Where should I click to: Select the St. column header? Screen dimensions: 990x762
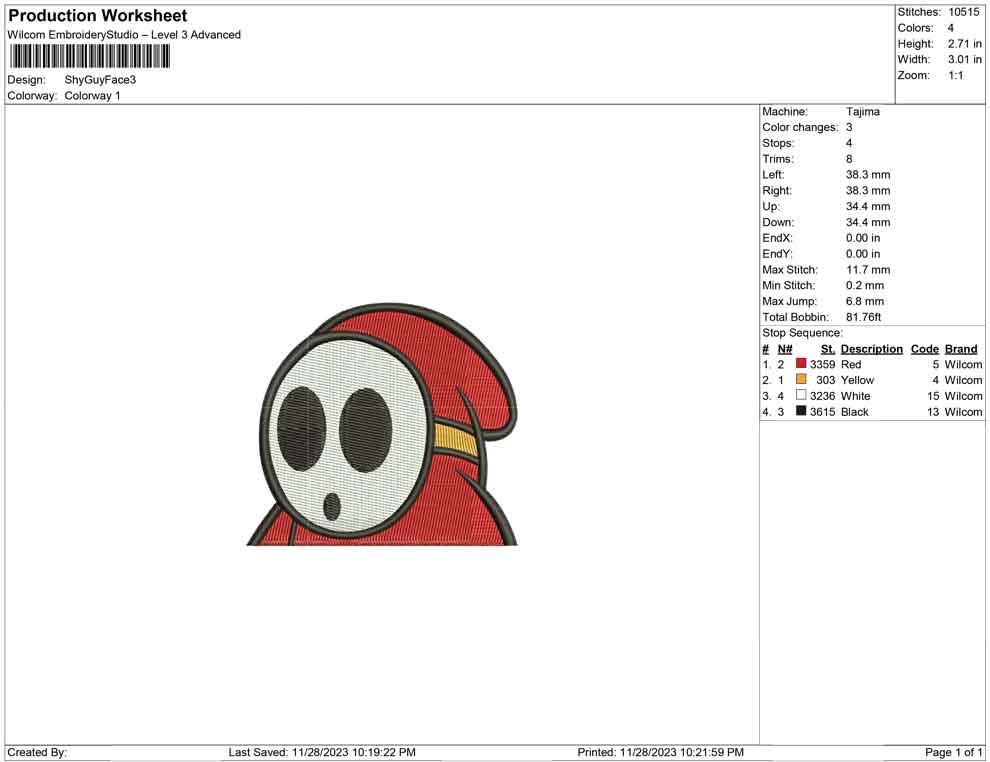(x=827, y=349)
